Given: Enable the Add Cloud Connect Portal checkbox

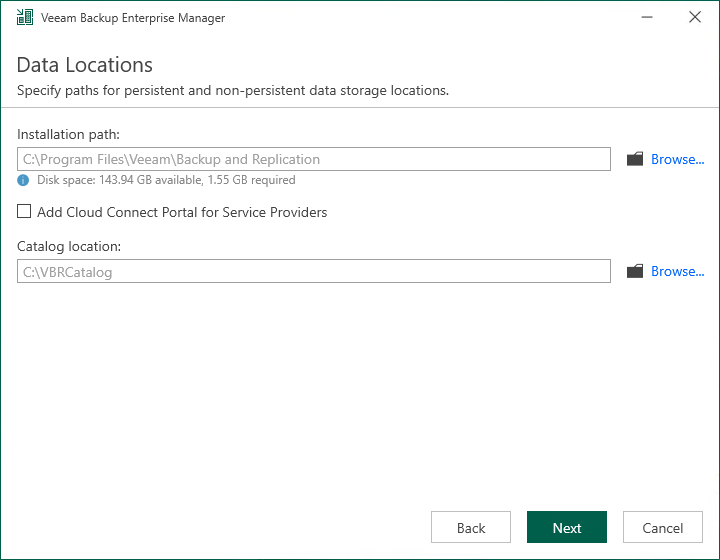Looking at the screenshot, I should click(24, 212).
